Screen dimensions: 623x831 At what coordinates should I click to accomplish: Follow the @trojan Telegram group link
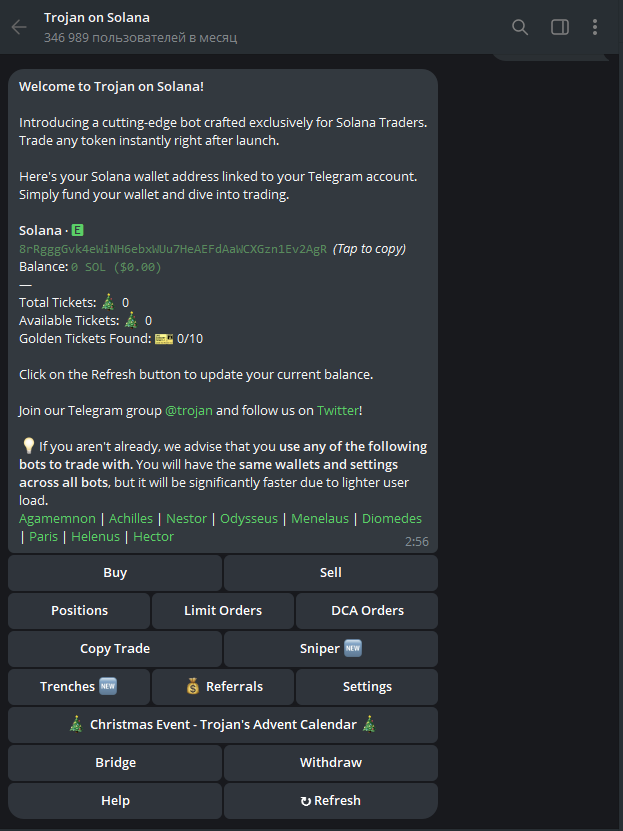point(188,411)
